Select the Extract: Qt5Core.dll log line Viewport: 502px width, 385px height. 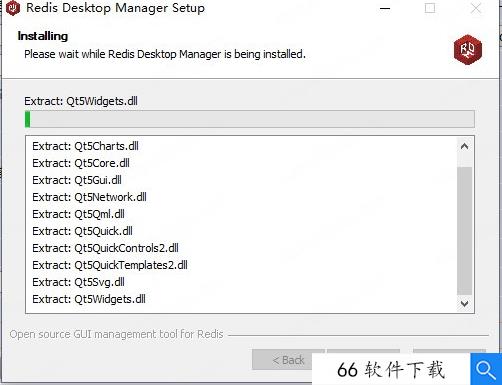click(x=81, y=163)
